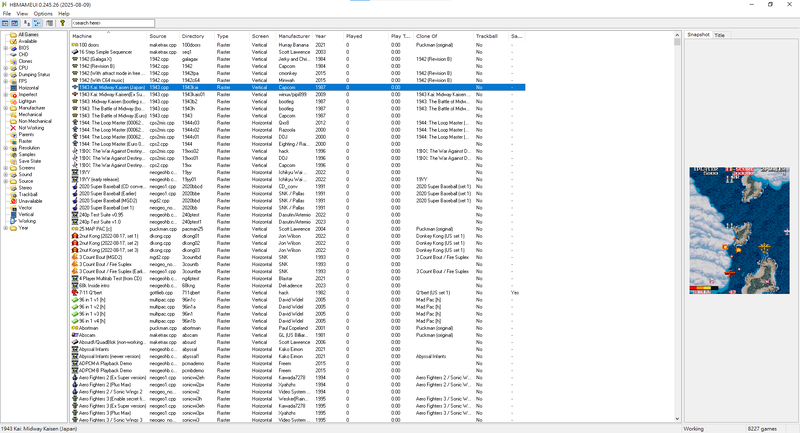Viewport: 800px width, 433px height.
Task: Click the game list scrollbar up arrow
Action: pos(677,35)
